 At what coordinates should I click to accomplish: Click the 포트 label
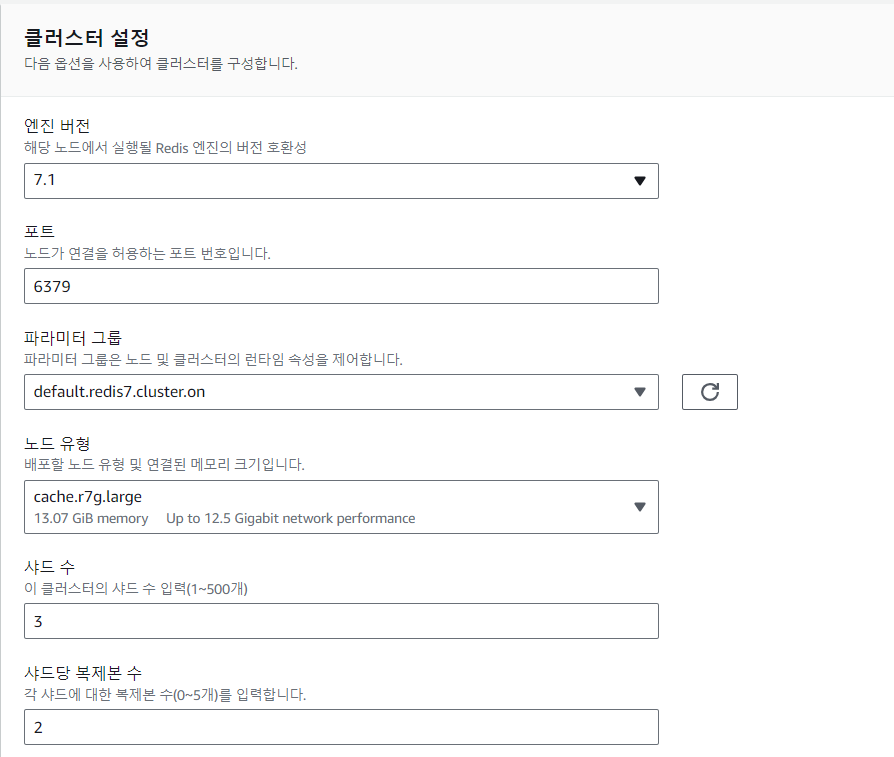point(39,231)
